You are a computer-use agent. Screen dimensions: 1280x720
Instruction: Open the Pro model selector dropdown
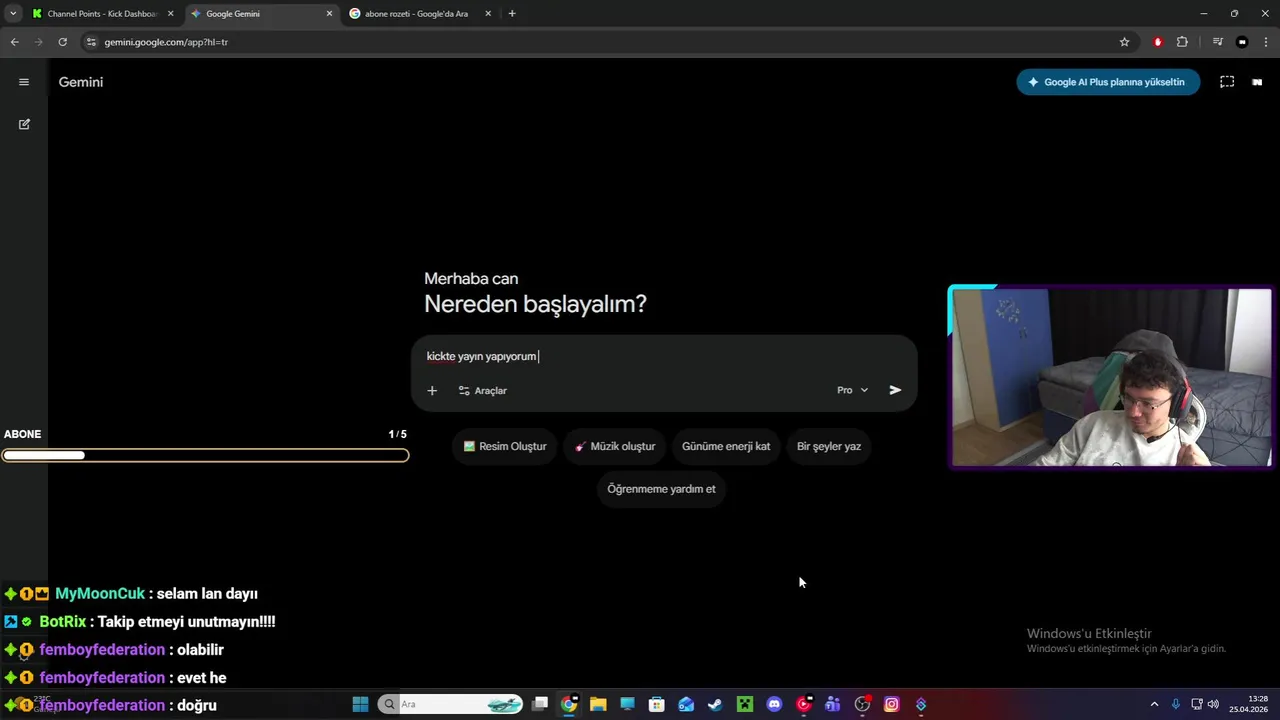[852, 390]
